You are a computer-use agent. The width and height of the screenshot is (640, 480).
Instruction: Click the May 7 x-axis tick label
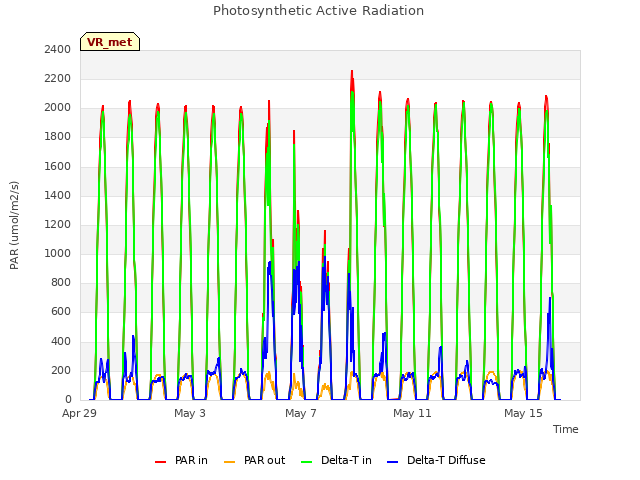[301, 413]
